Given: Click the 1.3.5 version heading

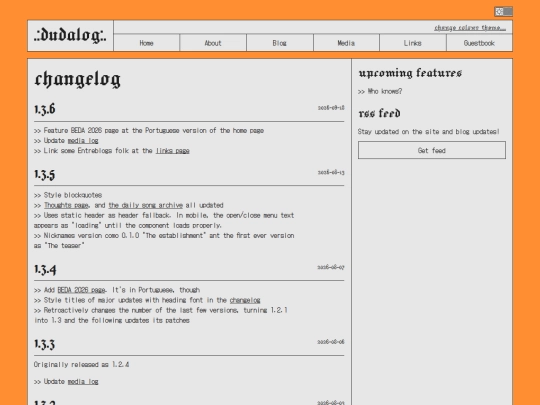Looking at the screenshot, I should tap(45, 174).
